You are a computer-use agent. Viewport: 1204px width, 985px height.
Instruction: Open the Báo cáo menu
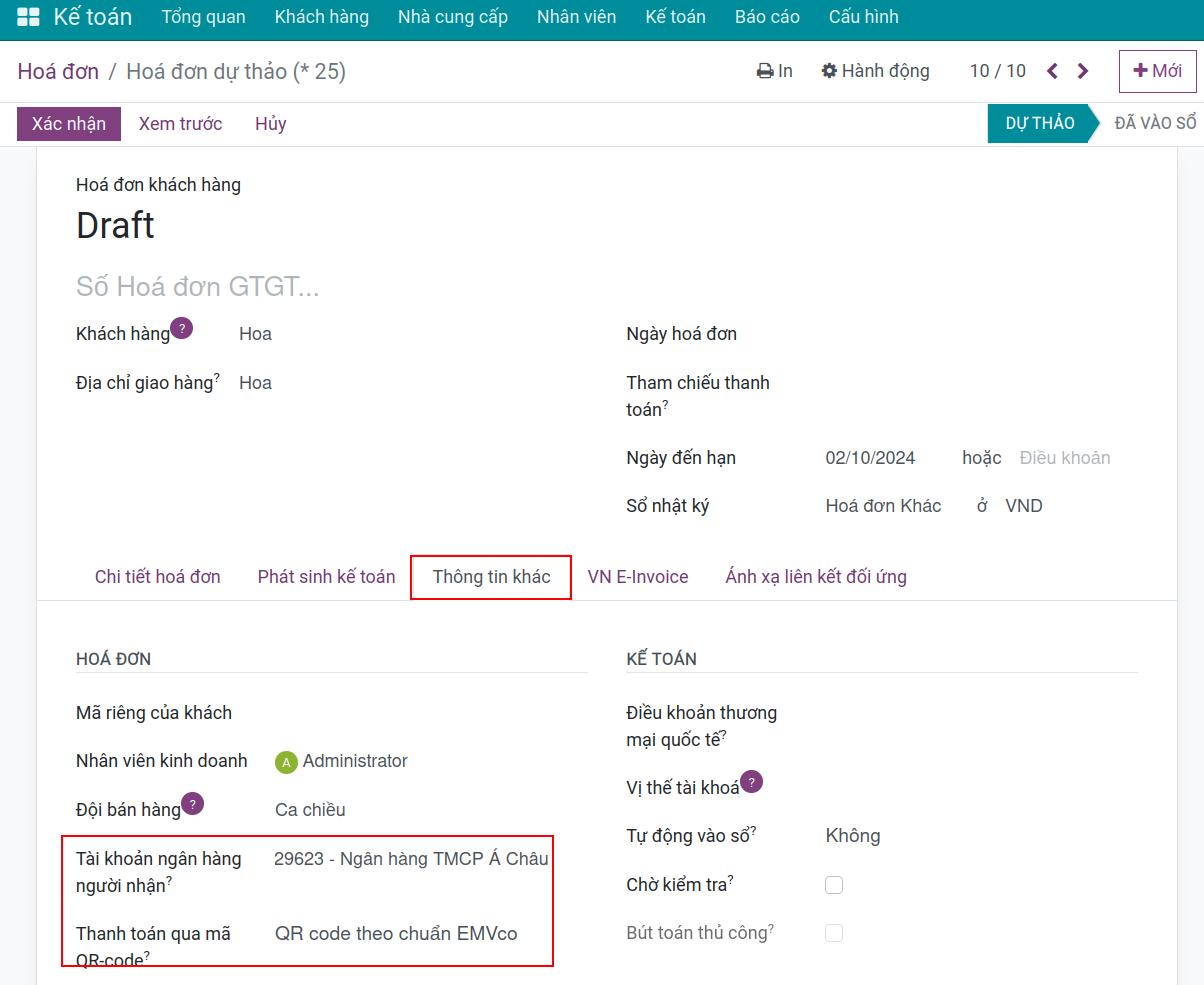(x=767, y=17)
